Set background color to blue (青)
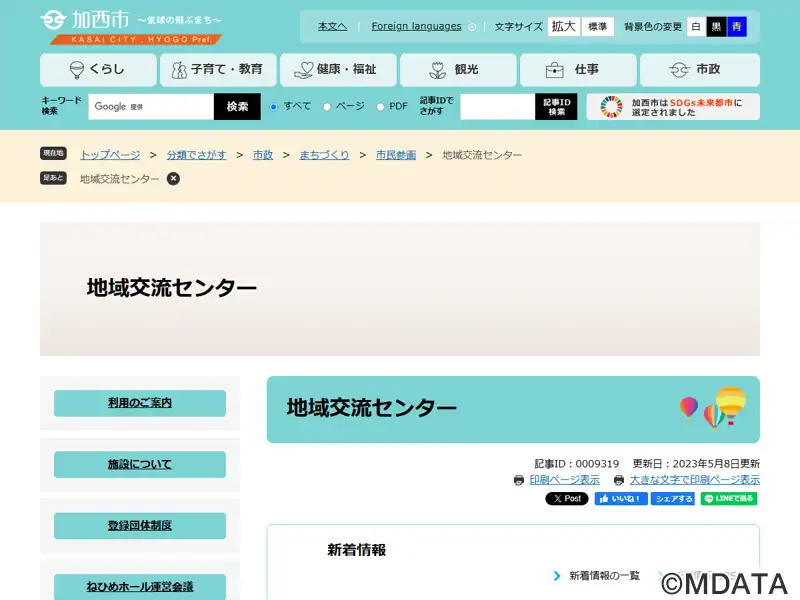Screen dimensions: 800x600 (737, 27)
